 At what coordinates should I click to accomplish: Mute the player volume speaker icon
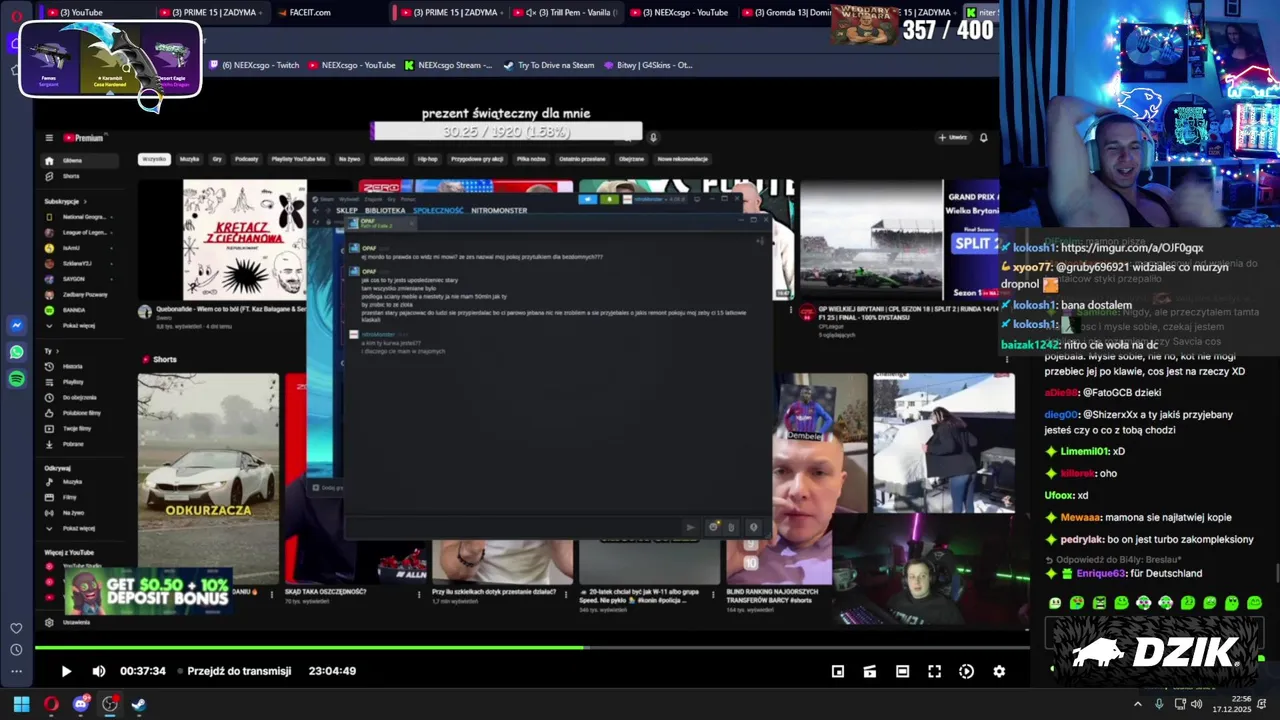pos(98,671)
